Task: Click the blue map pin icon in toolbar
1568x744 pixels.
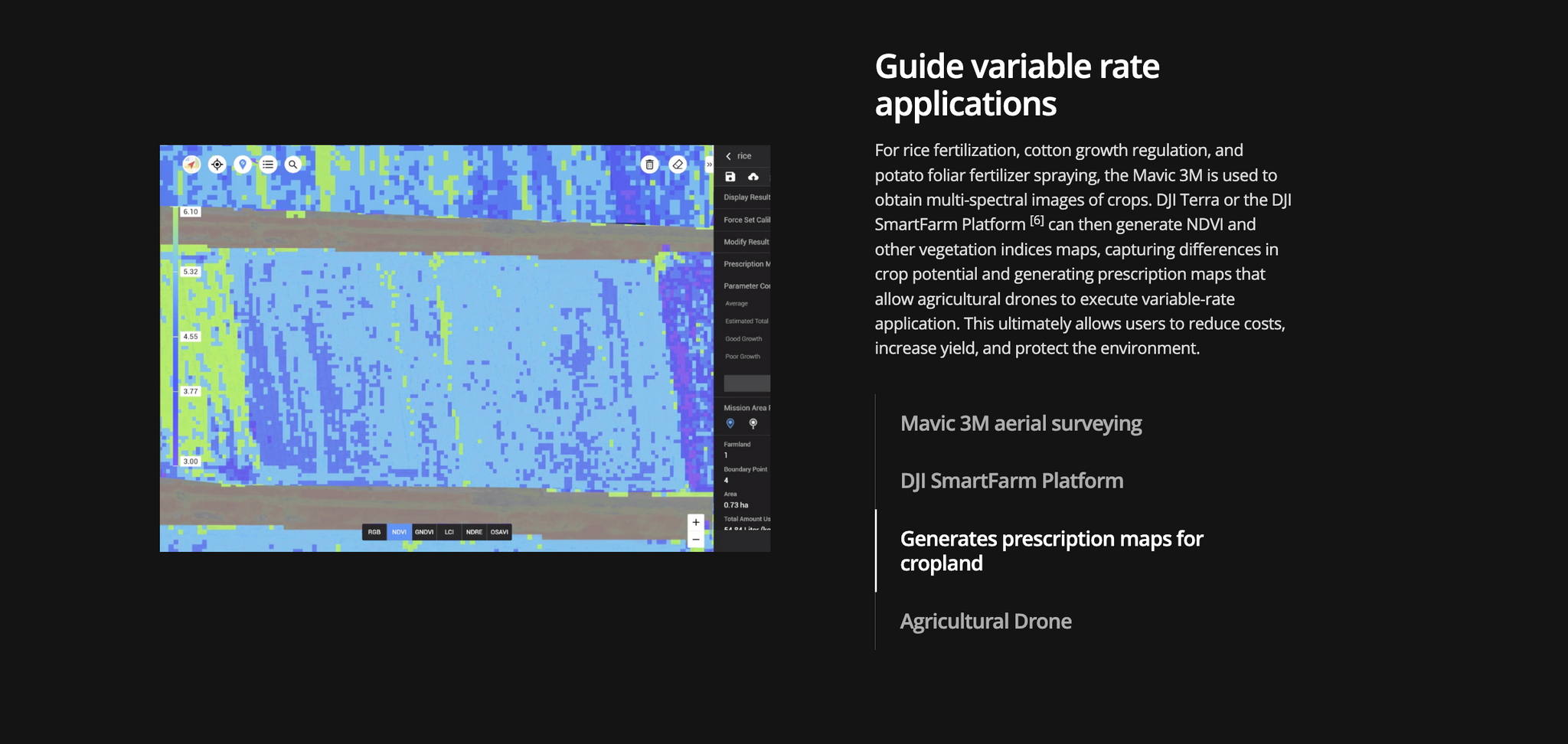Action: 243,165
